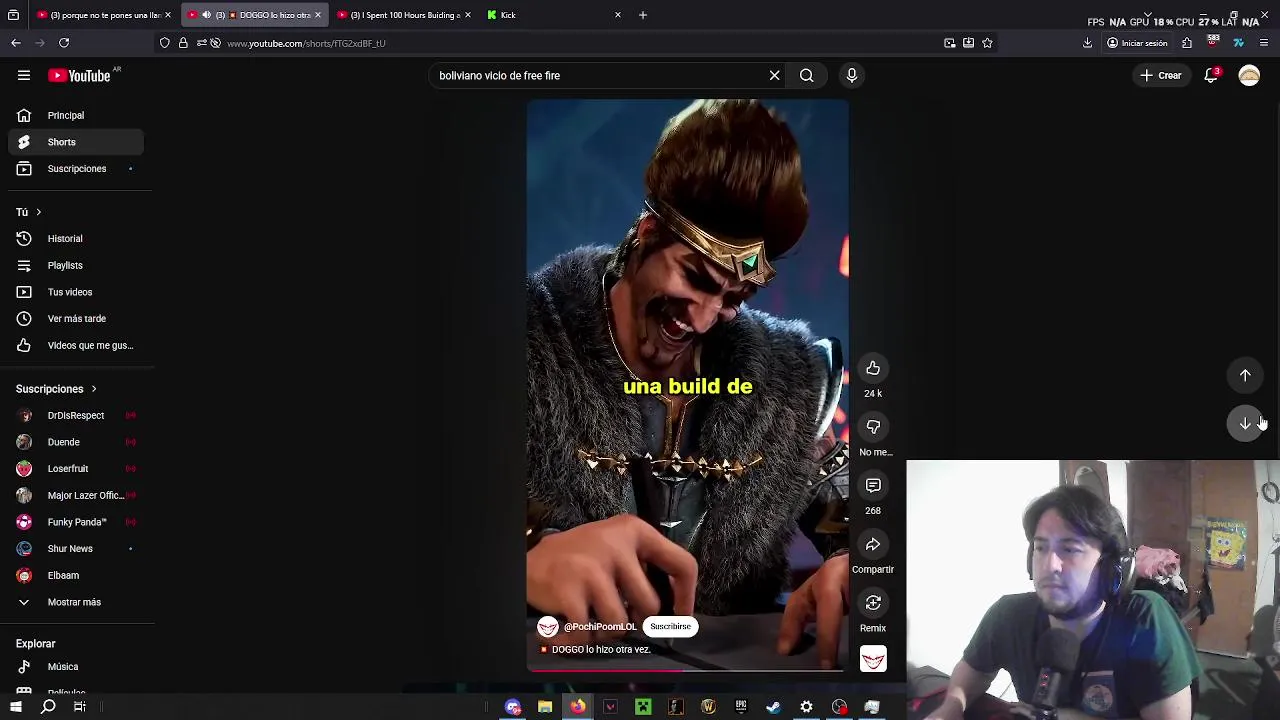Click the URL address bar
The height and width of the screenshot is (720, 1280).
coord(580,43)
